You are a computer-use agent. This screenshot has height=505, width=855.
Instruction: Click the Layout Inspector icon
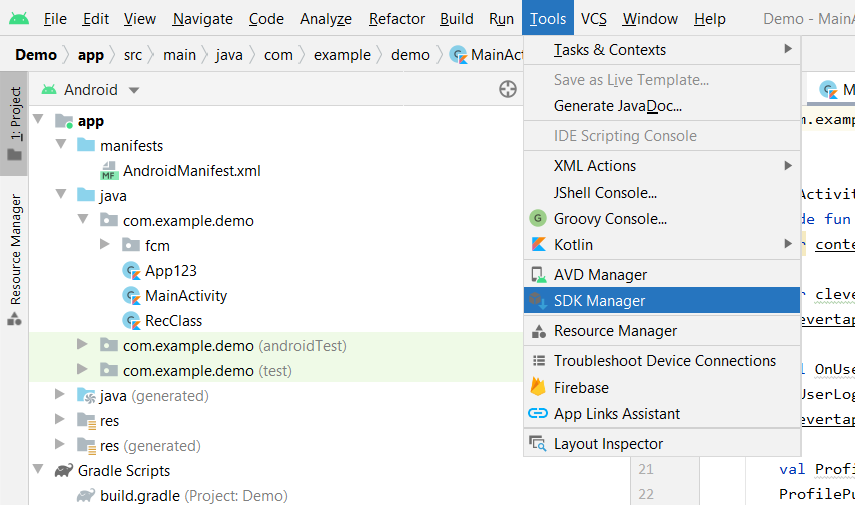538,443
